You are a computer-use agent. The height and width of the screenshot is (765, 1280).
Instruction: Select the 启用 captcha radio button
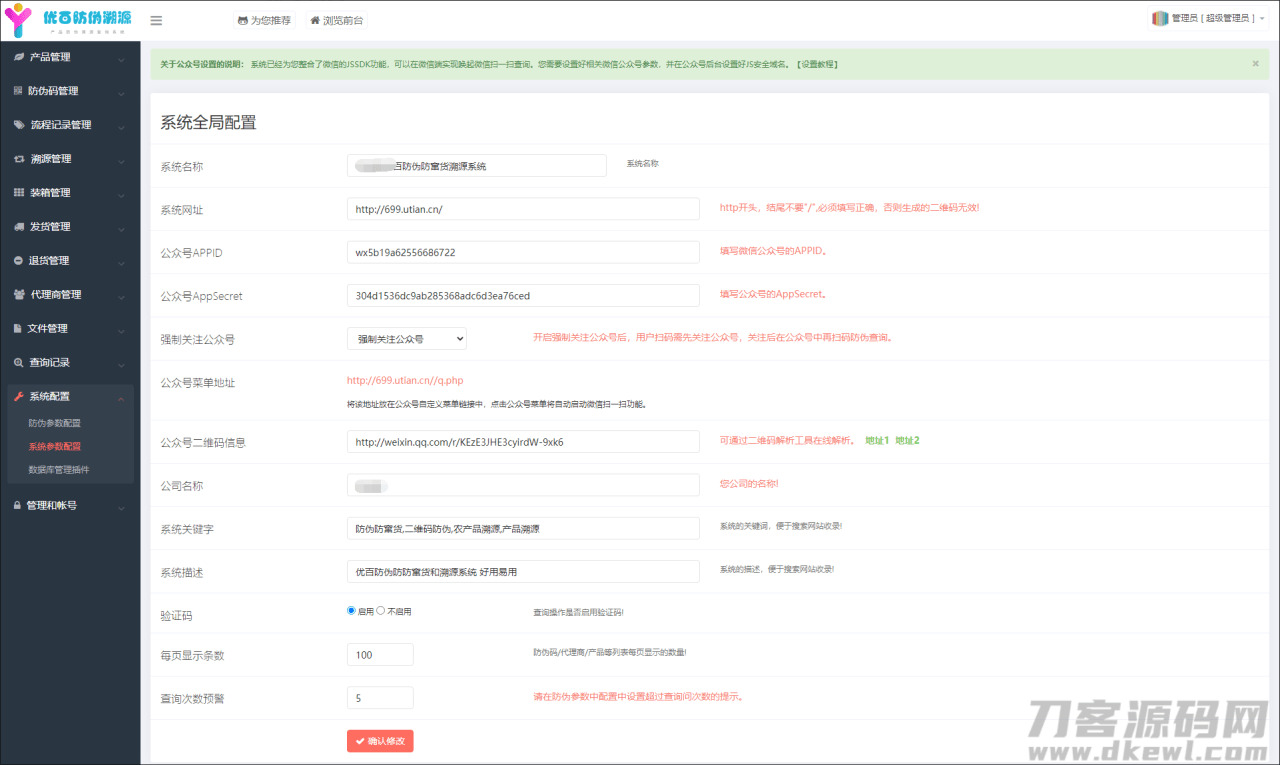(351, 610)
